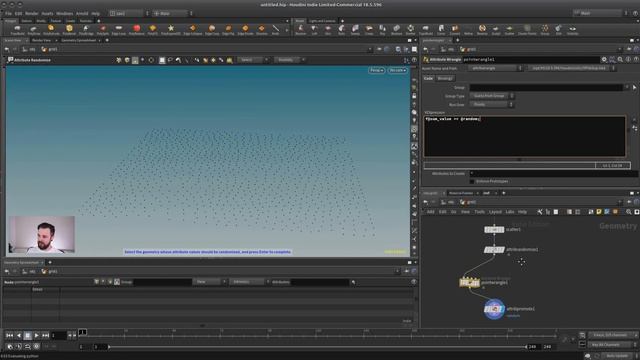Click the Group shelf tool
Screen dimensions: 640x360
[545, 29]
